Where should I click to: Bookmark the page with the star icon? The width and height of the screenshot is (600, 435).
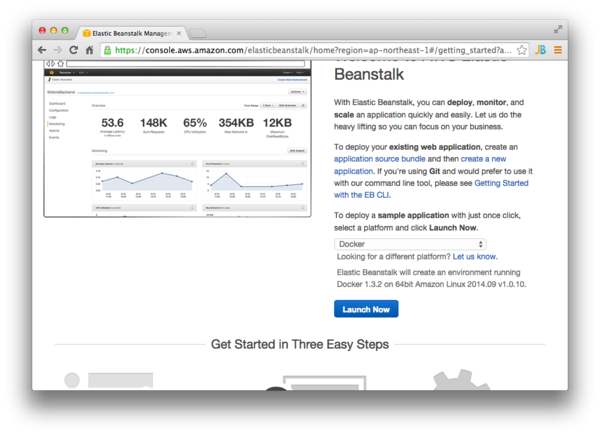522,50
